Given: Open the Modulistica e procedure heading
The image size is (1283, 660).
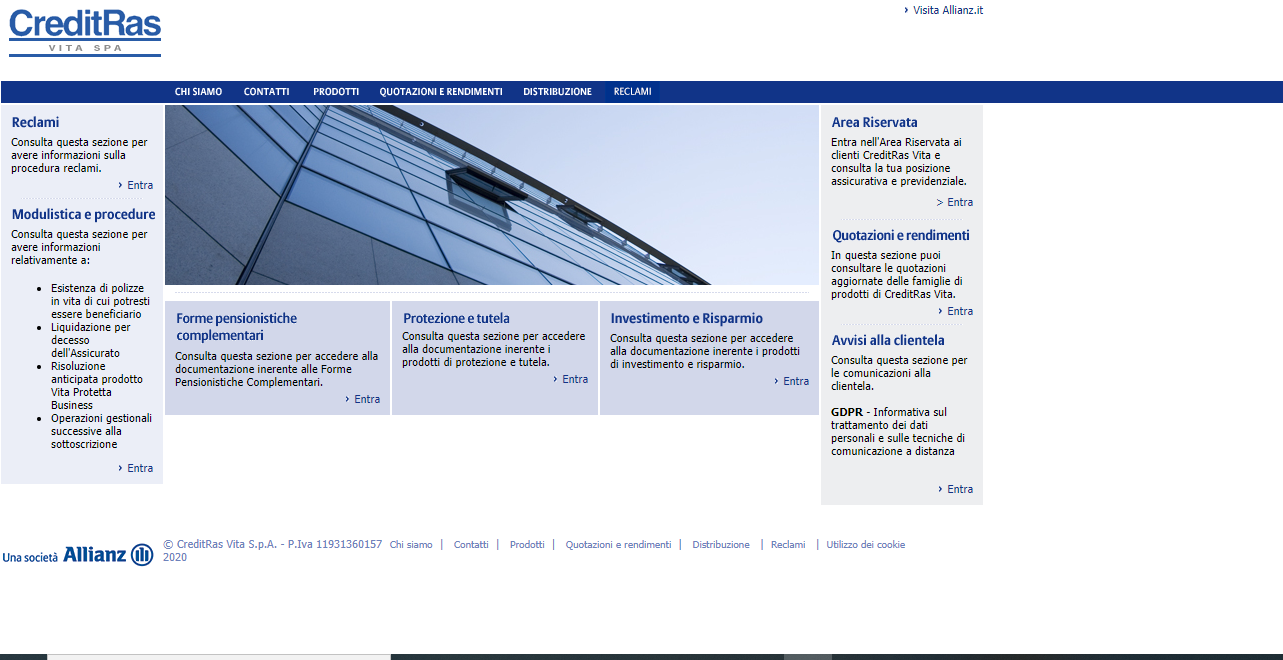Looking at the screenshot, I should pos(83,214).
